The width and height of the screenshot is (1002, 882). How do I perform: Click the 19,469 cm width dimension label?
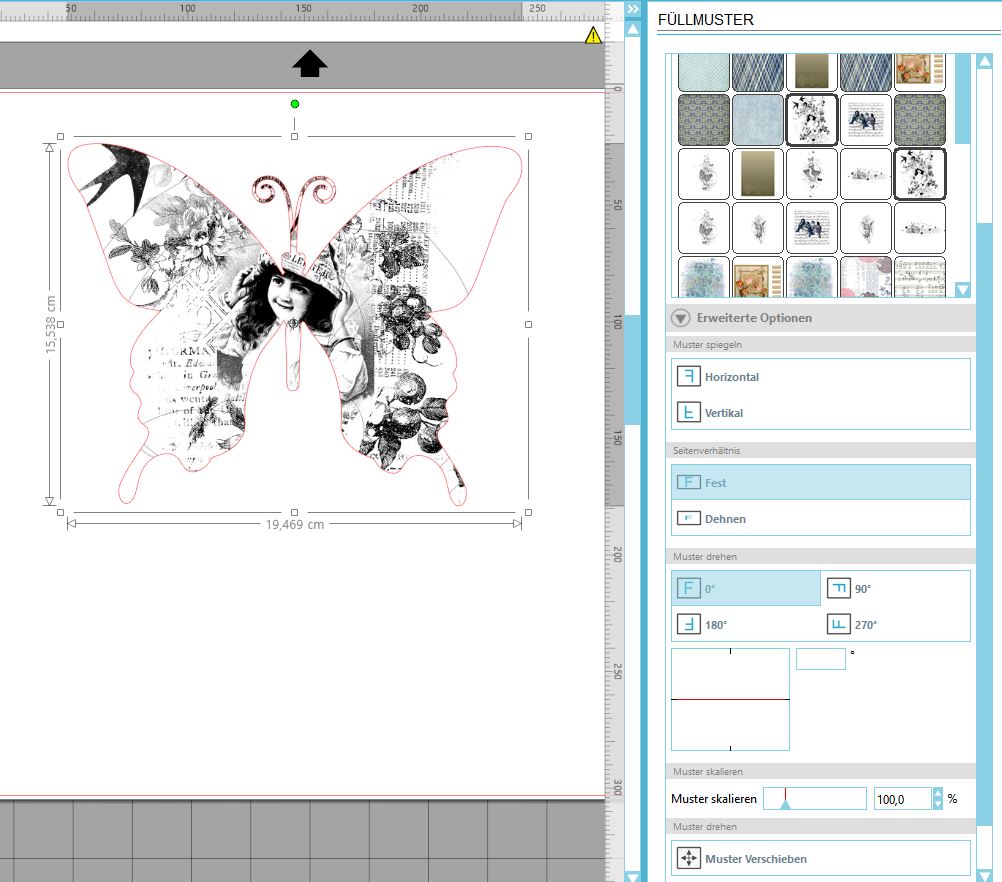[x=295, y=525]
